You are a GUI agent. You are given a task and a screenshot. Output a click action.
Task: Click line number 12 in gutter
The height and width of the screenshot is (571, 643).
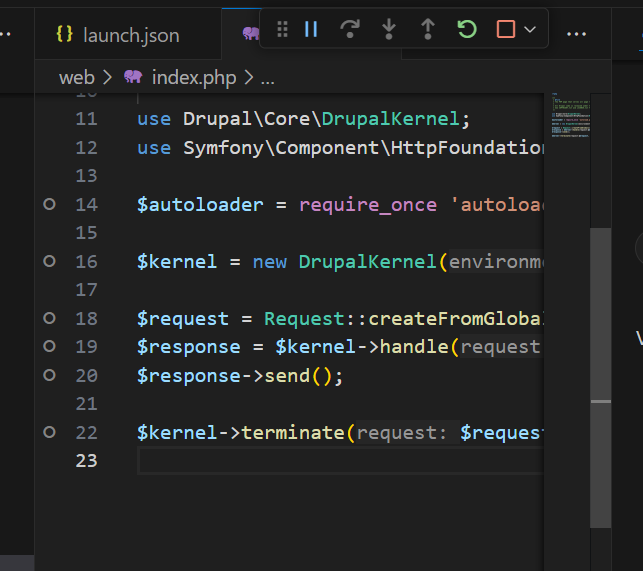pyautogui.click(x=87, y=148)
